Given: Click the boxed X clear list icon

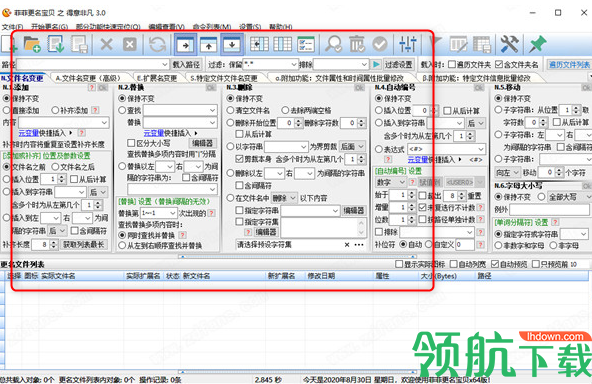Looking at the screenshot, I should pyautogui.click(x=130, y=44).
